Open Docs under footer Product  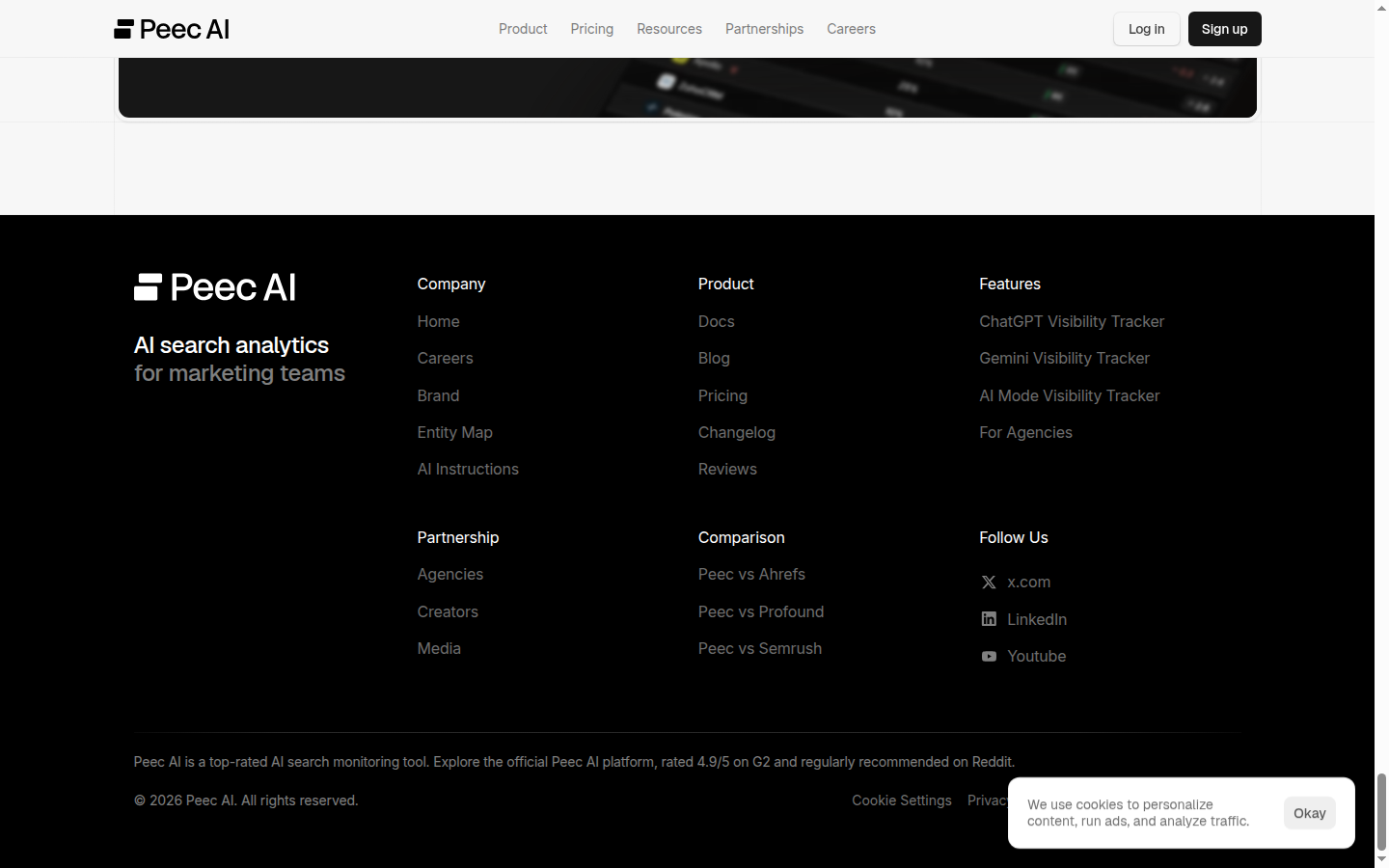click(717, 321)
